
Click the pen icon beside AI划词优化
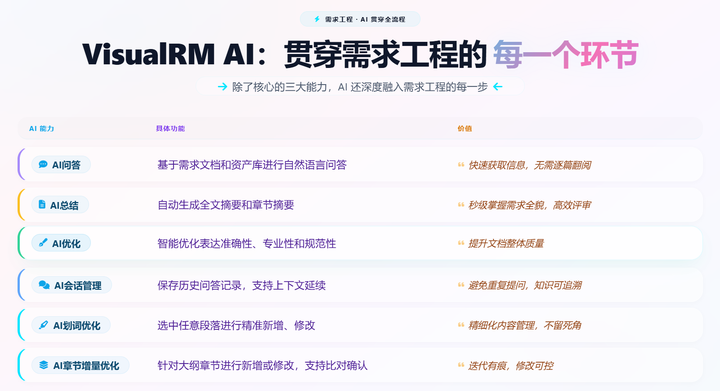tap(43, 325)
